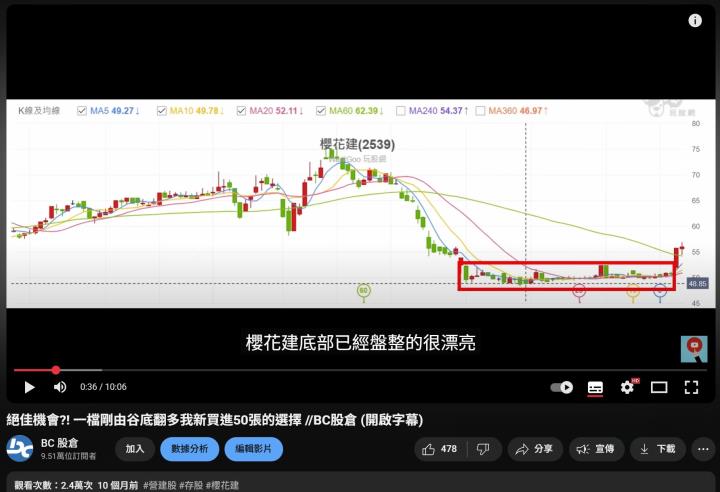Screen dimensions: 720x492
Task: Uncheck the MA10 checkbox in chart
Action: pyautogui.click(x=162, y=111)
